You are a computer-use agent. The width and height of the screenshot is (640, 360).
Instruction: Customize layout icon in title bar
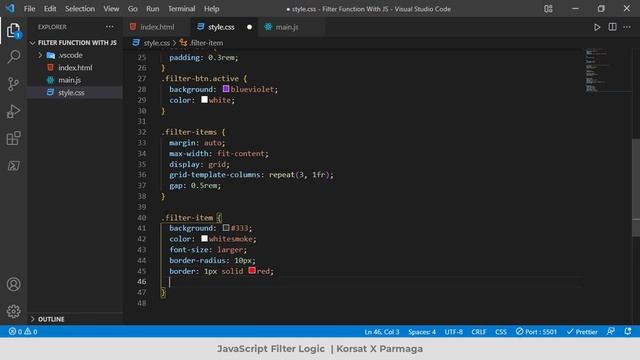point(548,9)
